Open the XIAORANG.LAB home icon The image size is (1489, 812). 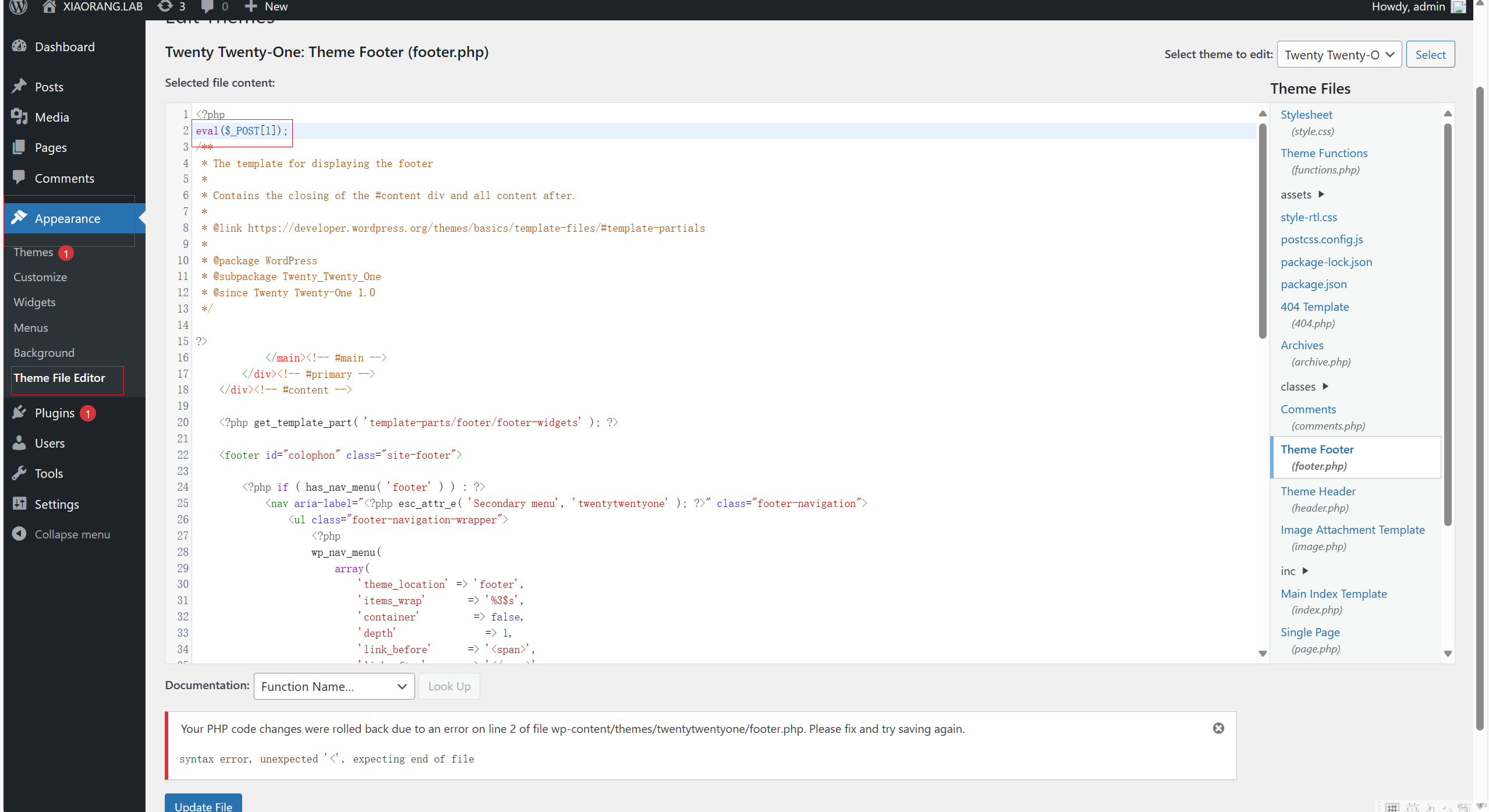point(49,6)
